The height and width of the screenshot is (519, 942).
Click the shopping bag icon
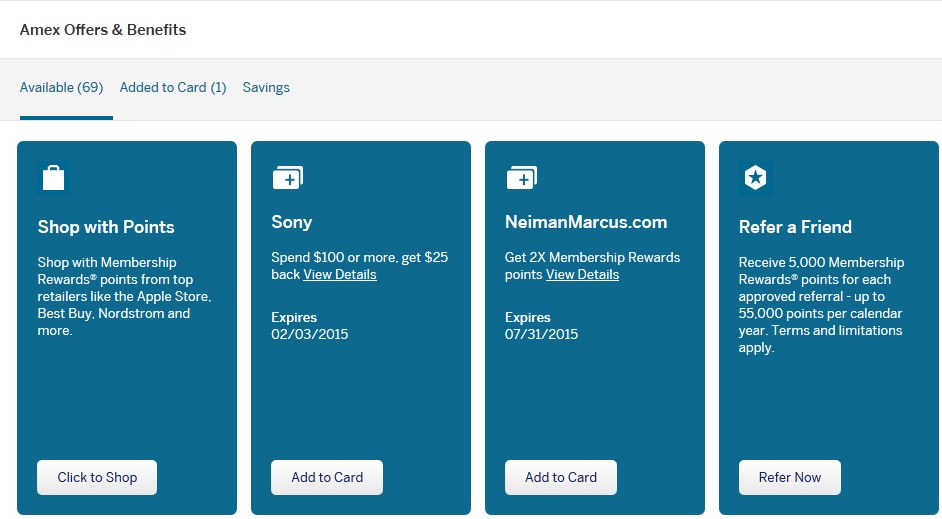click(x=54, y=178)
